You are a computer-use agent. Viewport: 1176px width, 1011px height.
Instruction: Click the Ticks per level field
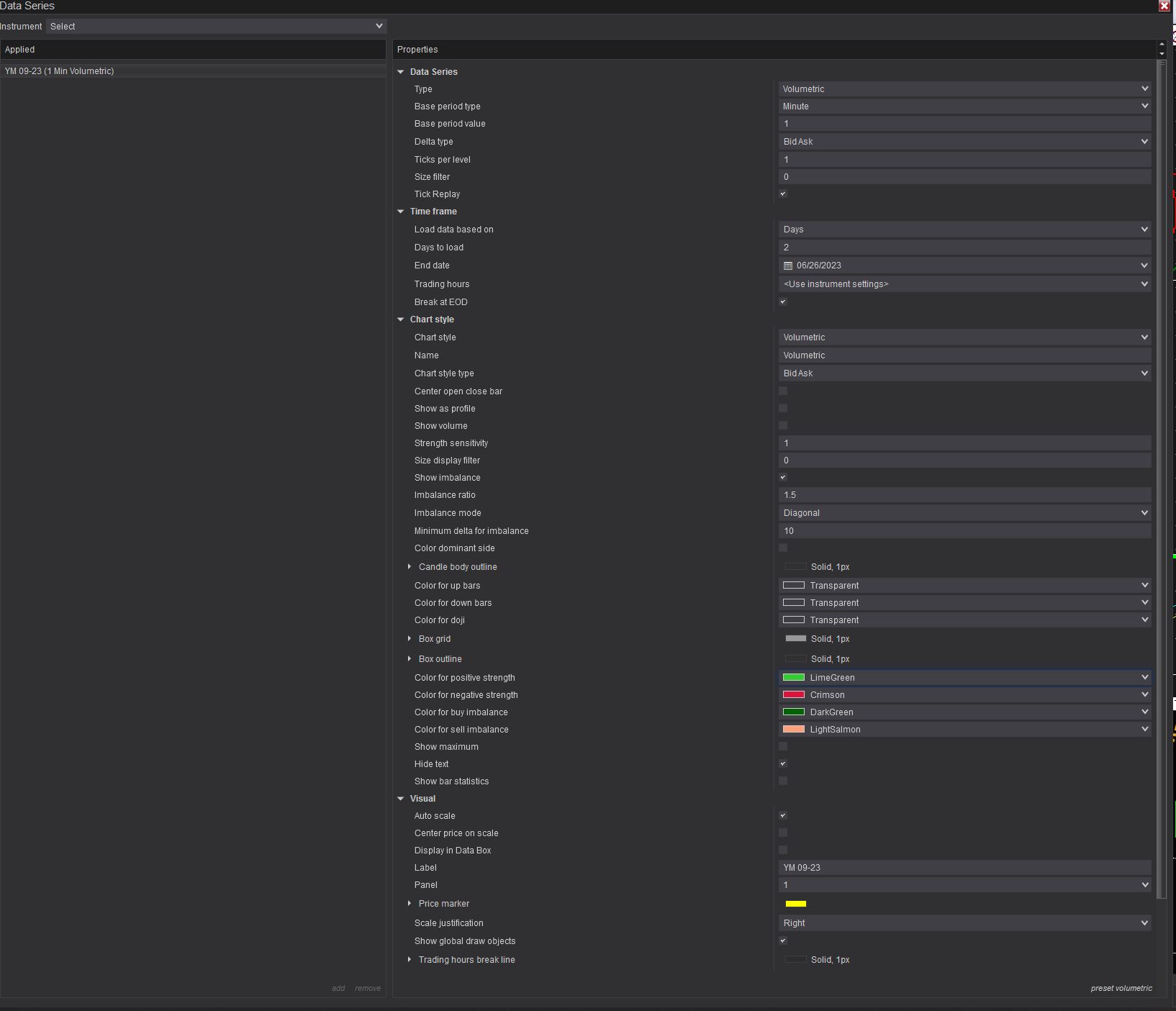click(964, 160)
